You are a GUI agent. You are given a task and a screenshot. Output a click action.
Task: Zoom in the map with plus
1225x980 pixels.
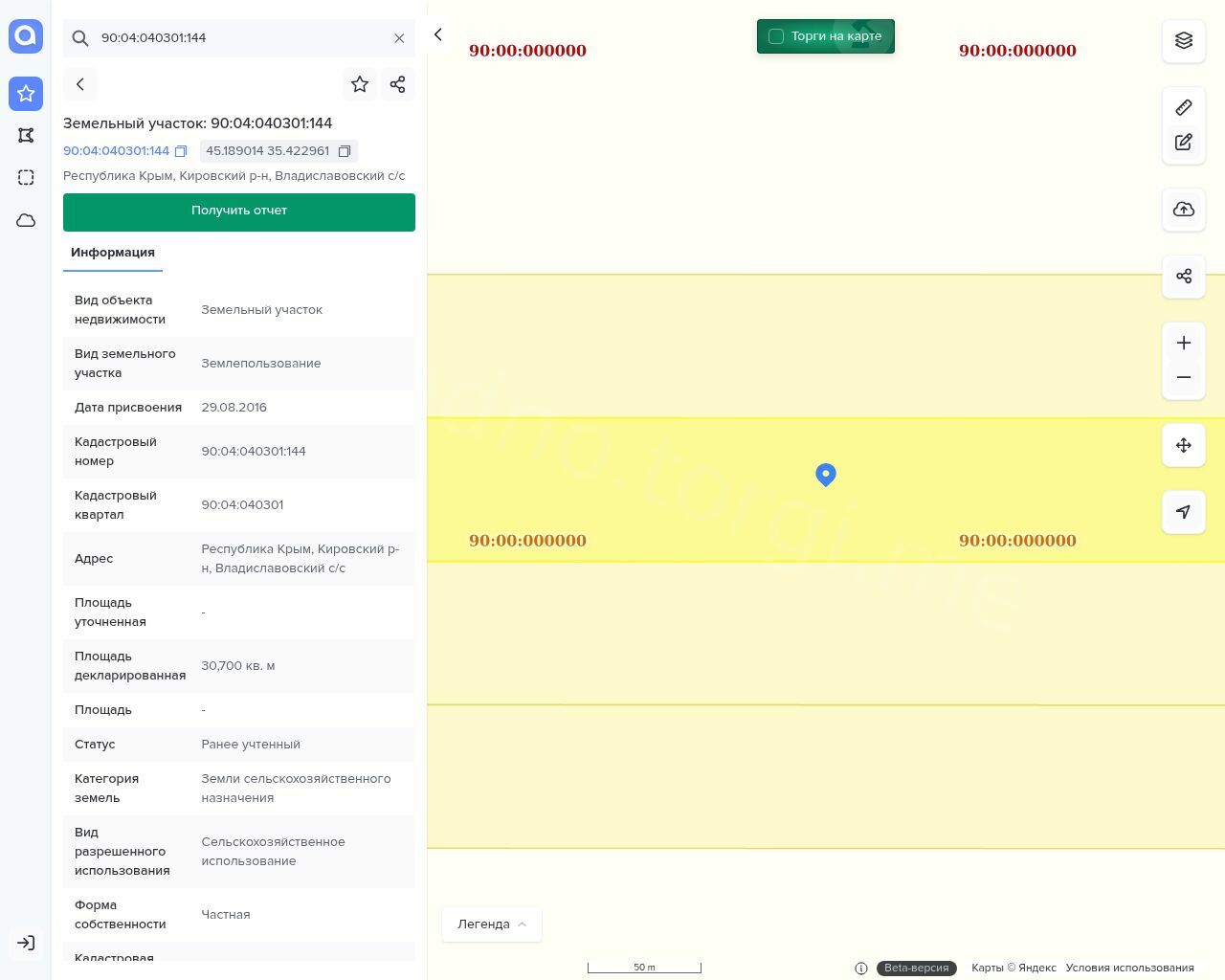[x=1184, y=344]
